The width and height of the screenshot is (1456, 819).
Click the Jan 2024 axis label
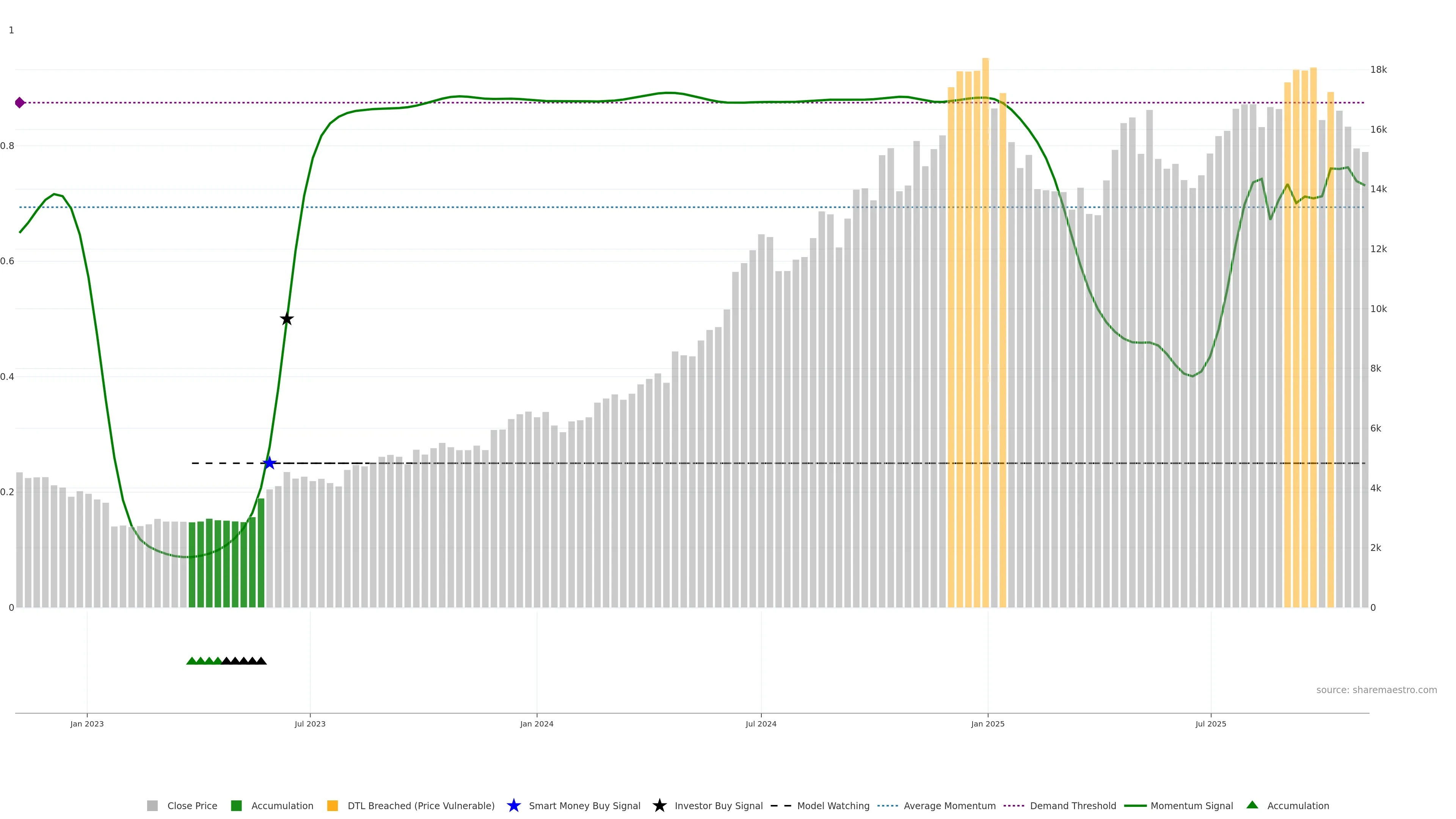pos(537,723)
